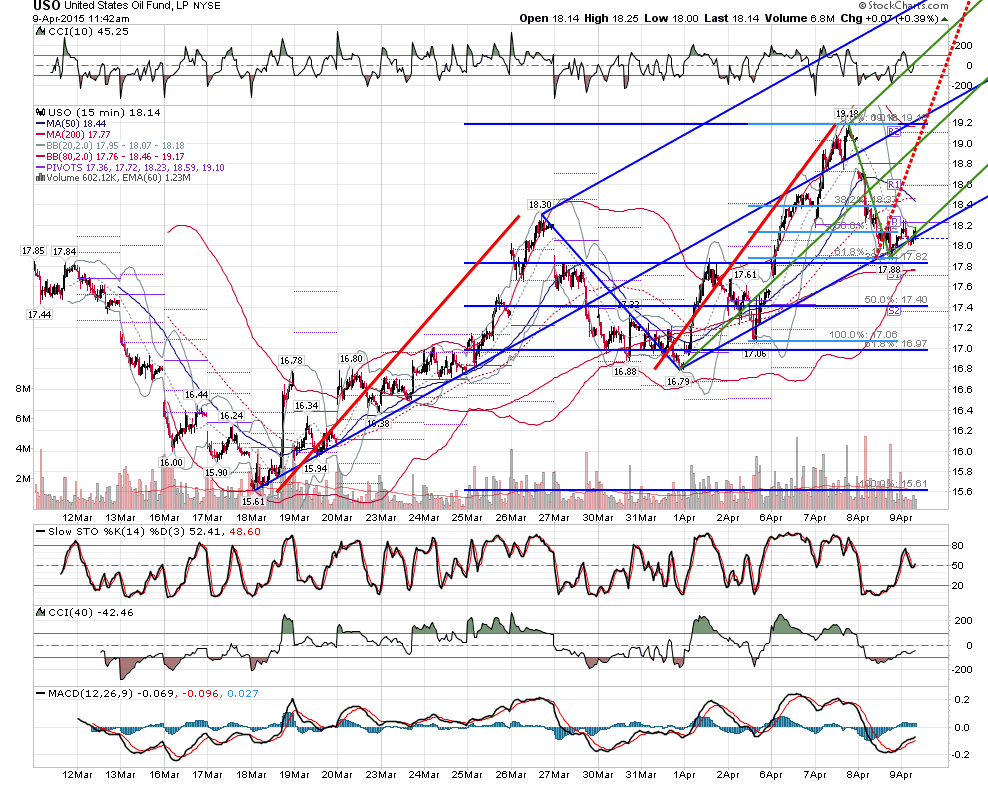988x787 pixels.
Task: Click the MA(200) red legend swatch
Action: (x=40, y=135)
